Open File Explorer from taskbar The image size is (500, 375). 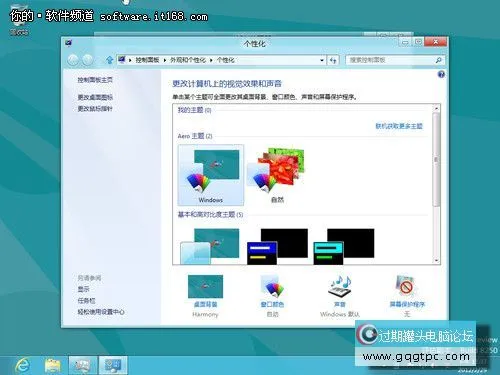(53, 365)
